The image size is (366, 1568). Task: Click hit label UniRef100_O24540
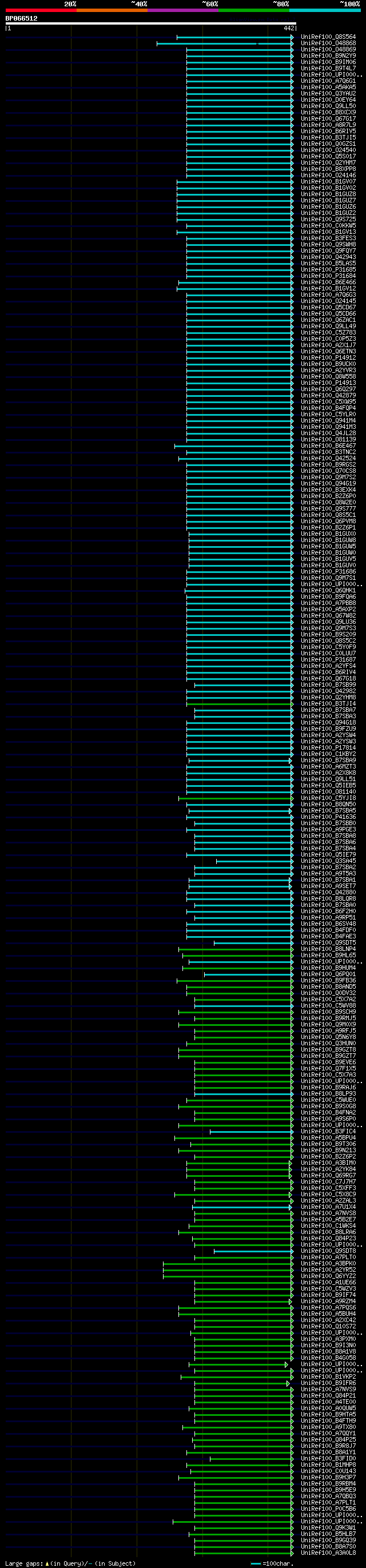tap(328, 150)
